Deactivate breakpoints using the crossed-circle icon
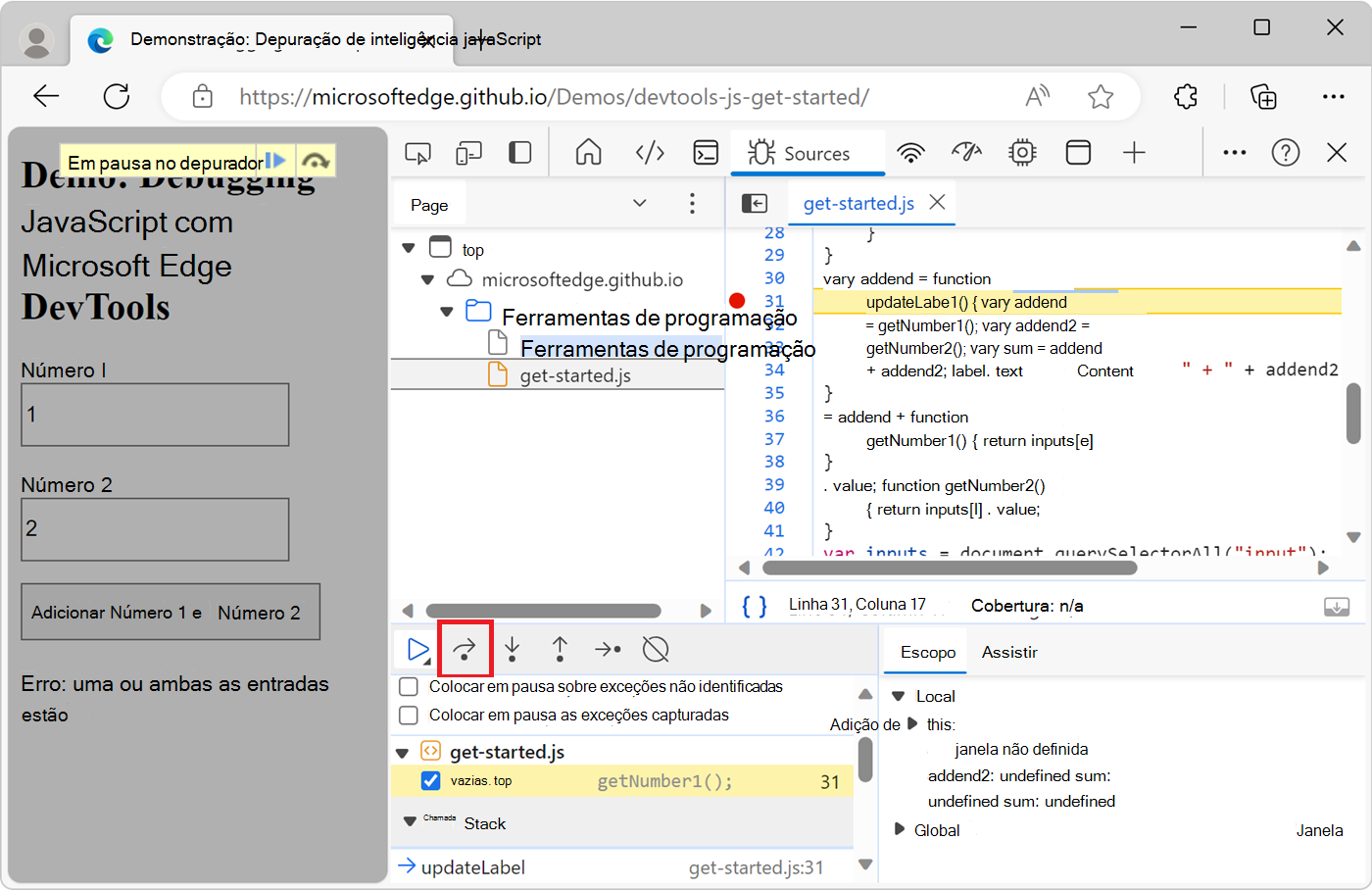The width and height of the screenshot is (1372, 890). [x=655, y=649]
